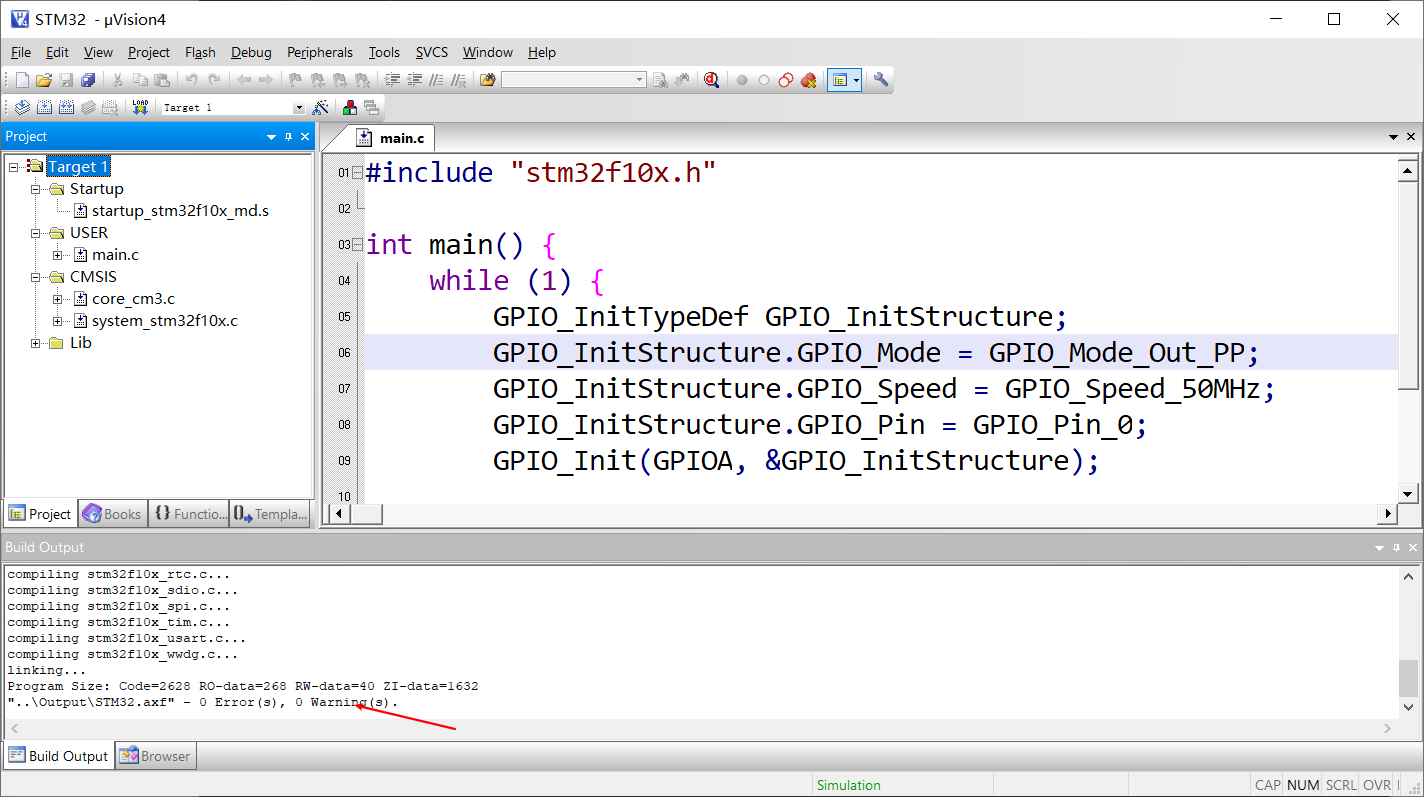Click the Undo arrow icon
This screenshot has width=1424, height=797.
tap(191, 80)
